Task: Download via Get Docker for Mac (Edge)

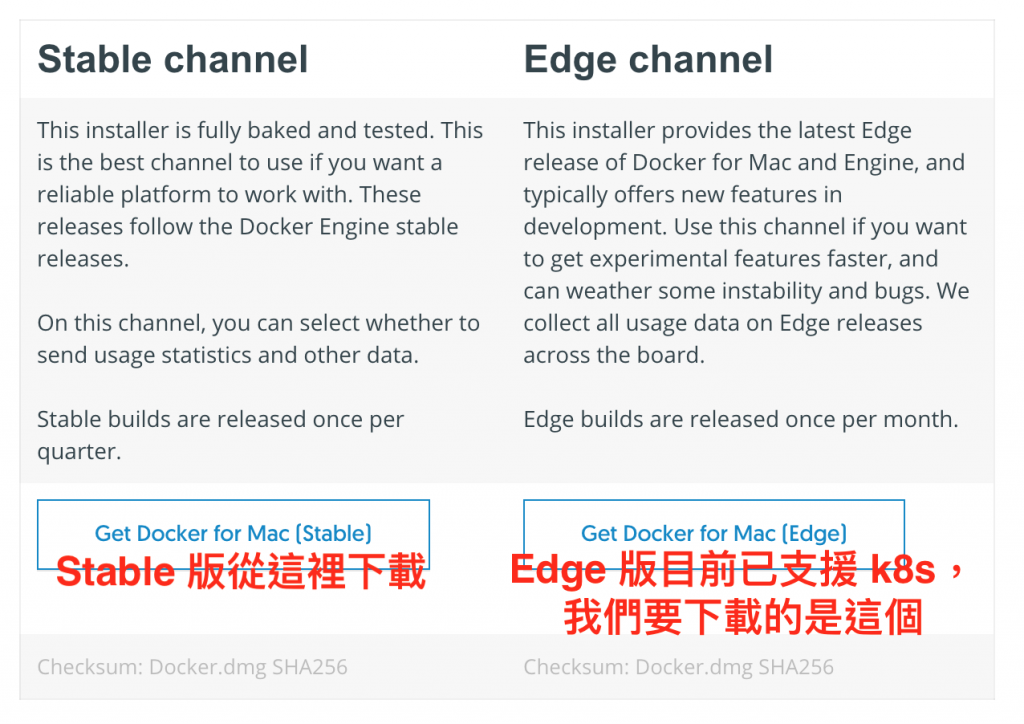Action: pyautogui.click(x=714, y=534)
